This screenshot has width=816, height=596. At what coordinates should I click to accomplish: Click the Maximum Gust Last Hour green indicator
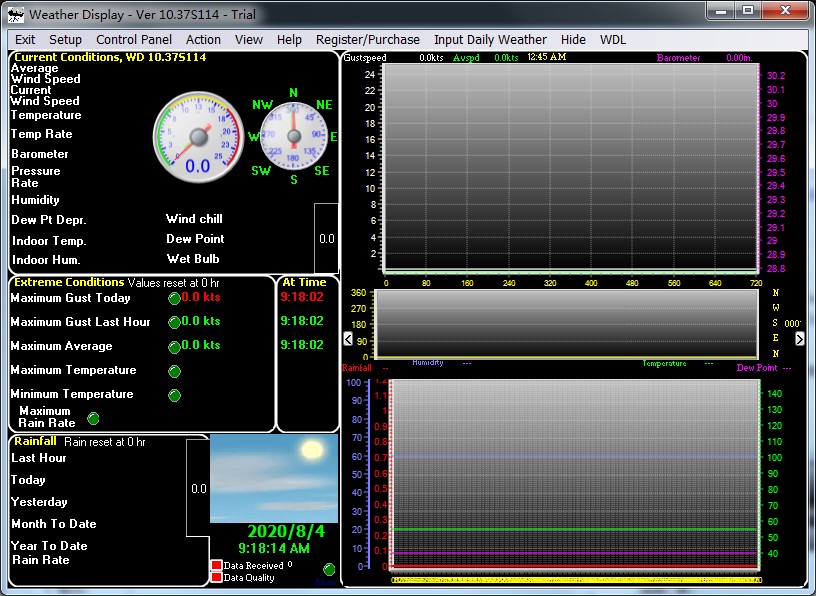click(x=174, y=322)
